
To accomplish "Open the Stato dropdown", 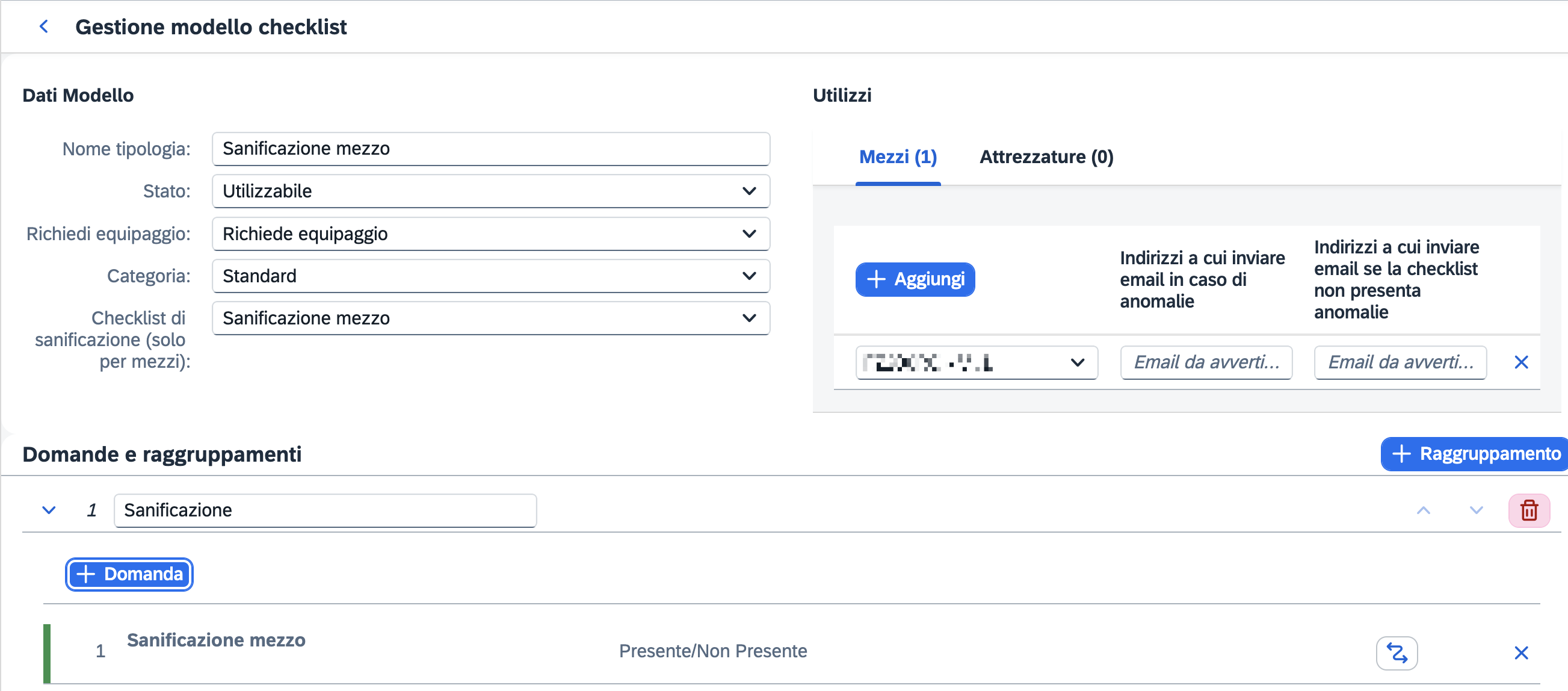I will 490,191.
